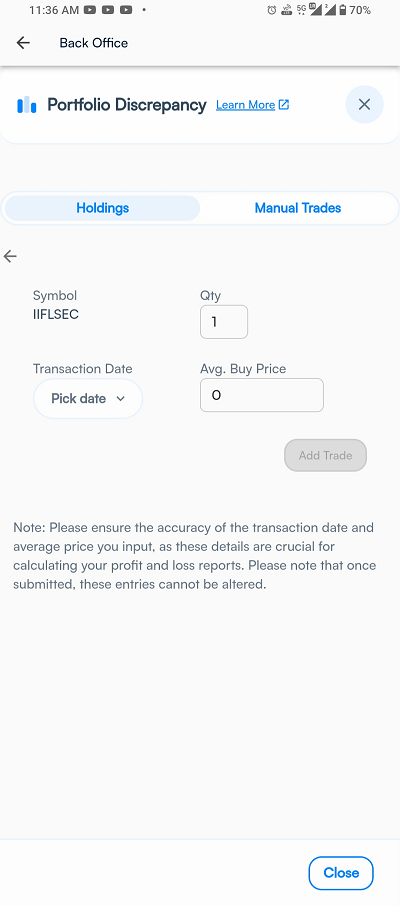Open external link icon beside Learn More
The image size is (400, 906).
tap(284, 105)
